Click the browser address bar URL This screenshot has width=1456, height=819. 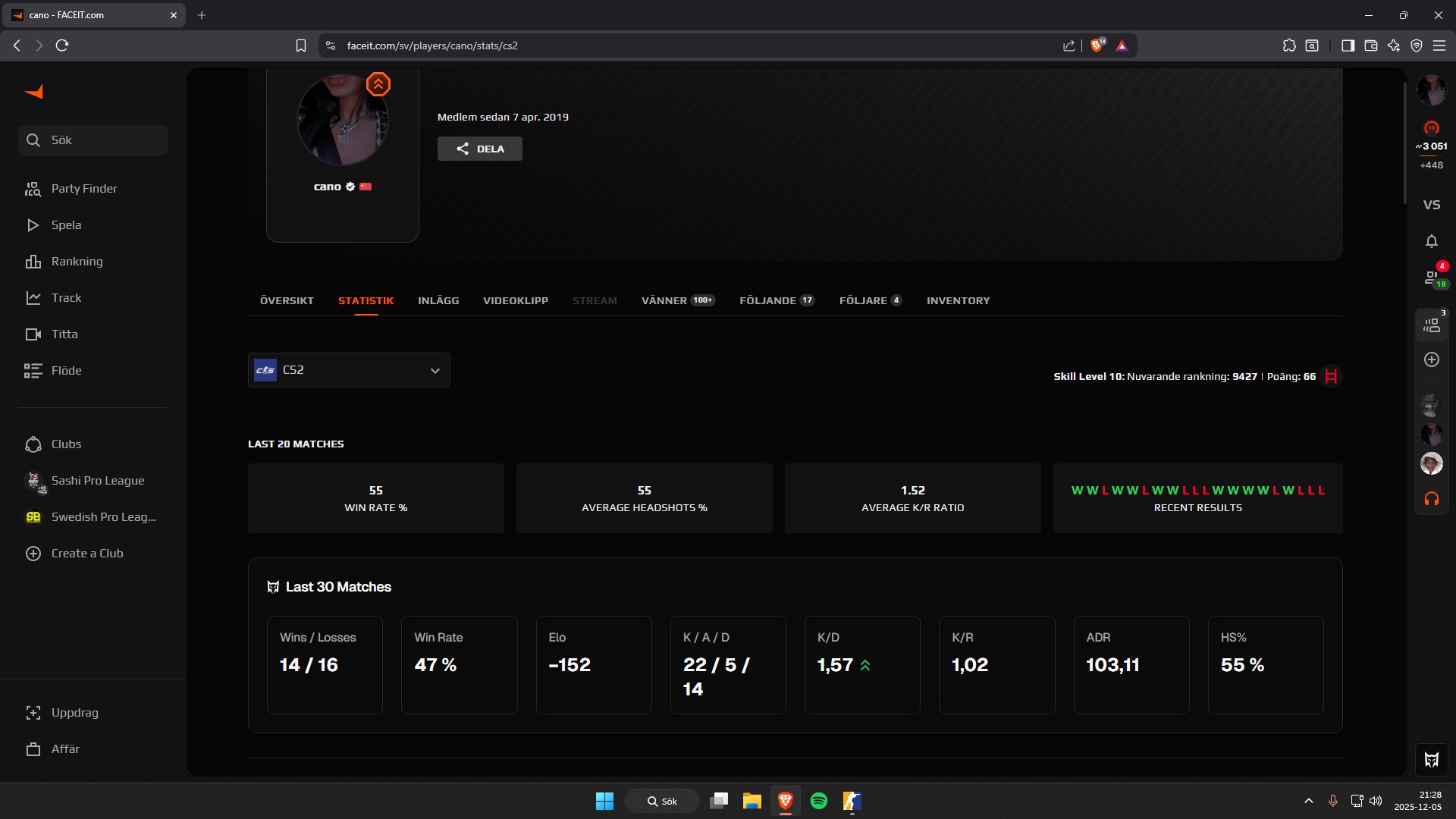(432, 45)
